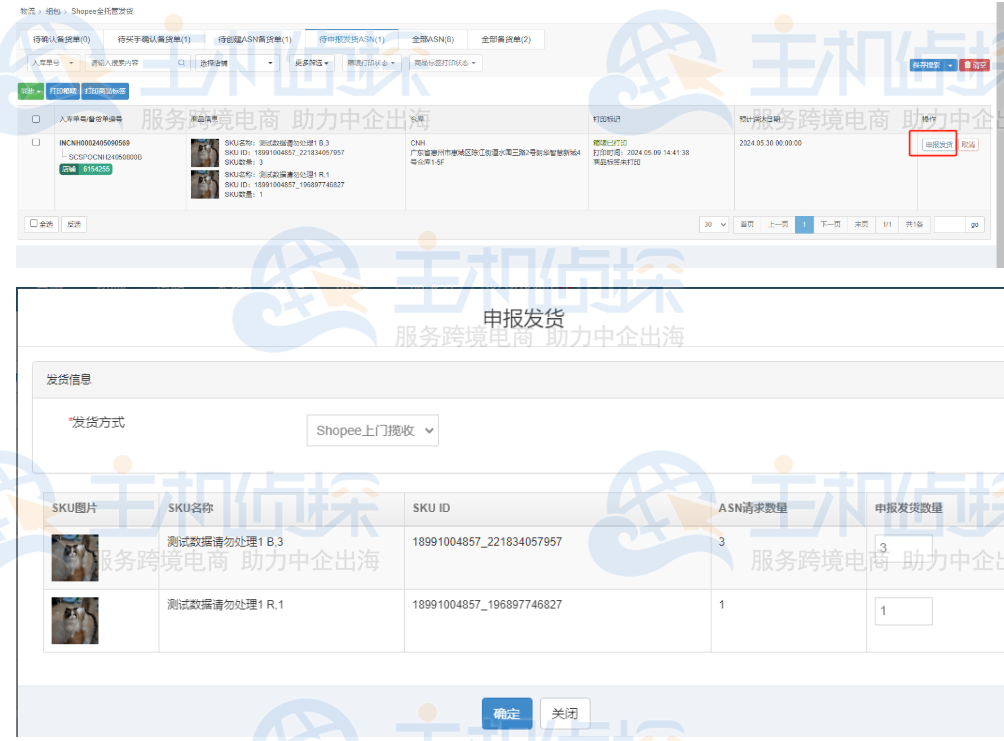Image resolution: width=1004 pixels, height=741 pixels.
Task: Open the 箱唛打印状态 dropdown
Action: point(371,63)
